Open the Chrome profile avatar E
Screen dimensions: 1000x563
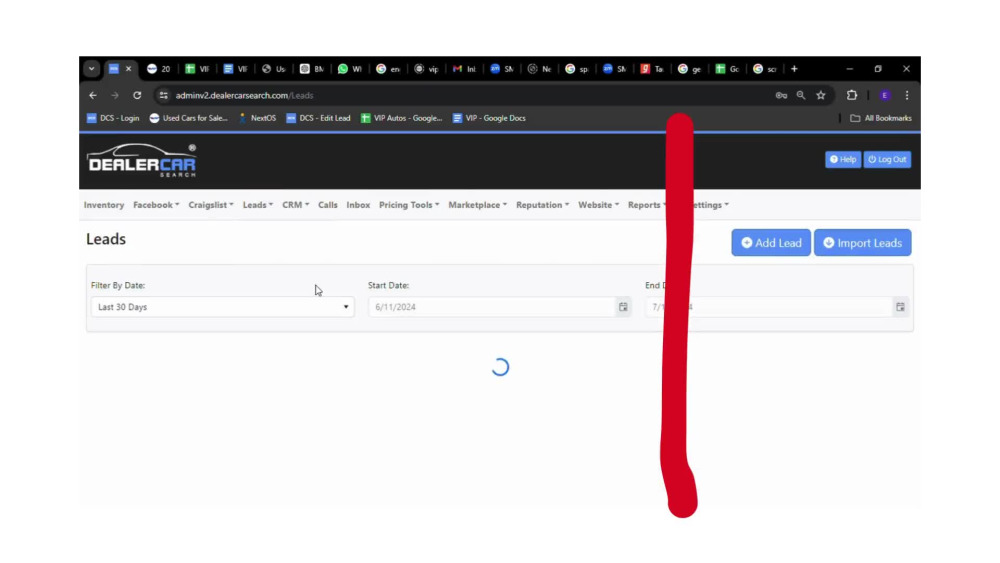(885, 96)
